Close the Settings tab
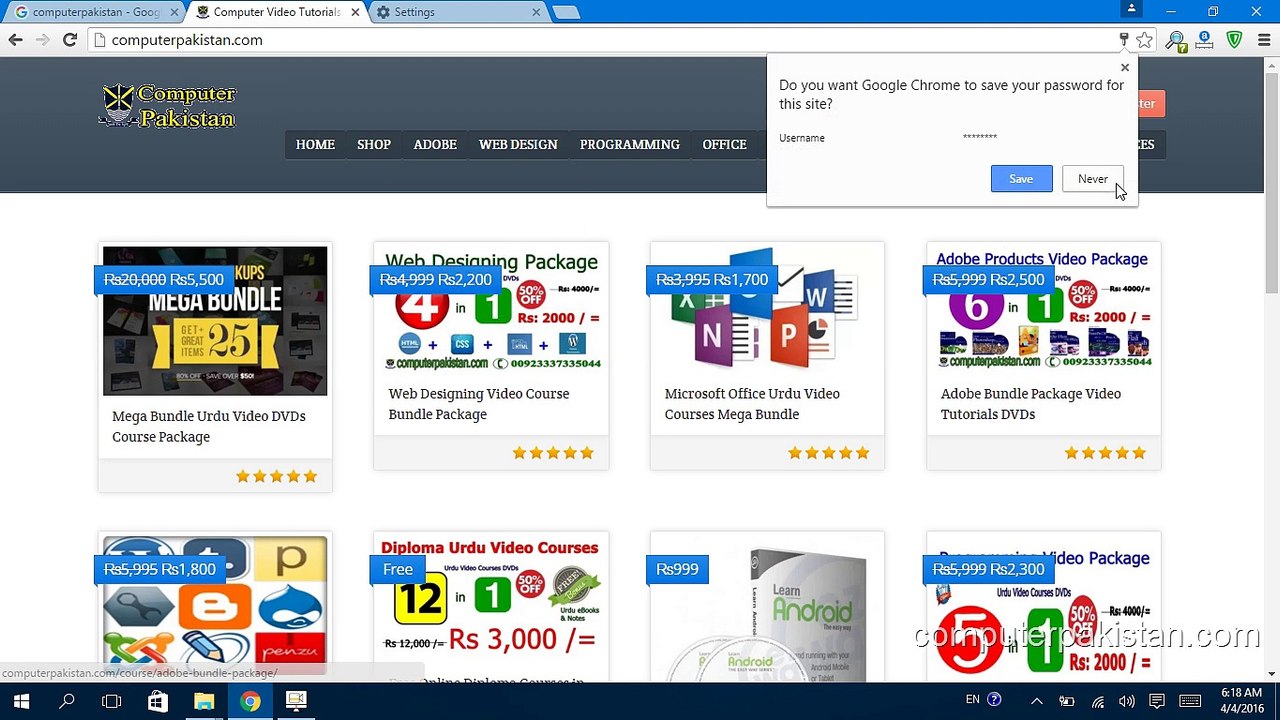1280x720 pixels. point(535,12)
